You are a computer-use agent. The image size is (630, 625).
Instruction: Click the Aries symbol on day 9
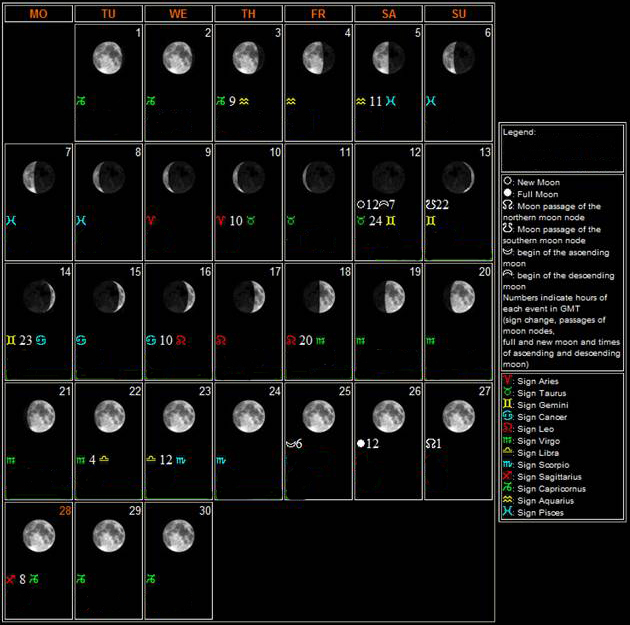[x=151, y=221]
